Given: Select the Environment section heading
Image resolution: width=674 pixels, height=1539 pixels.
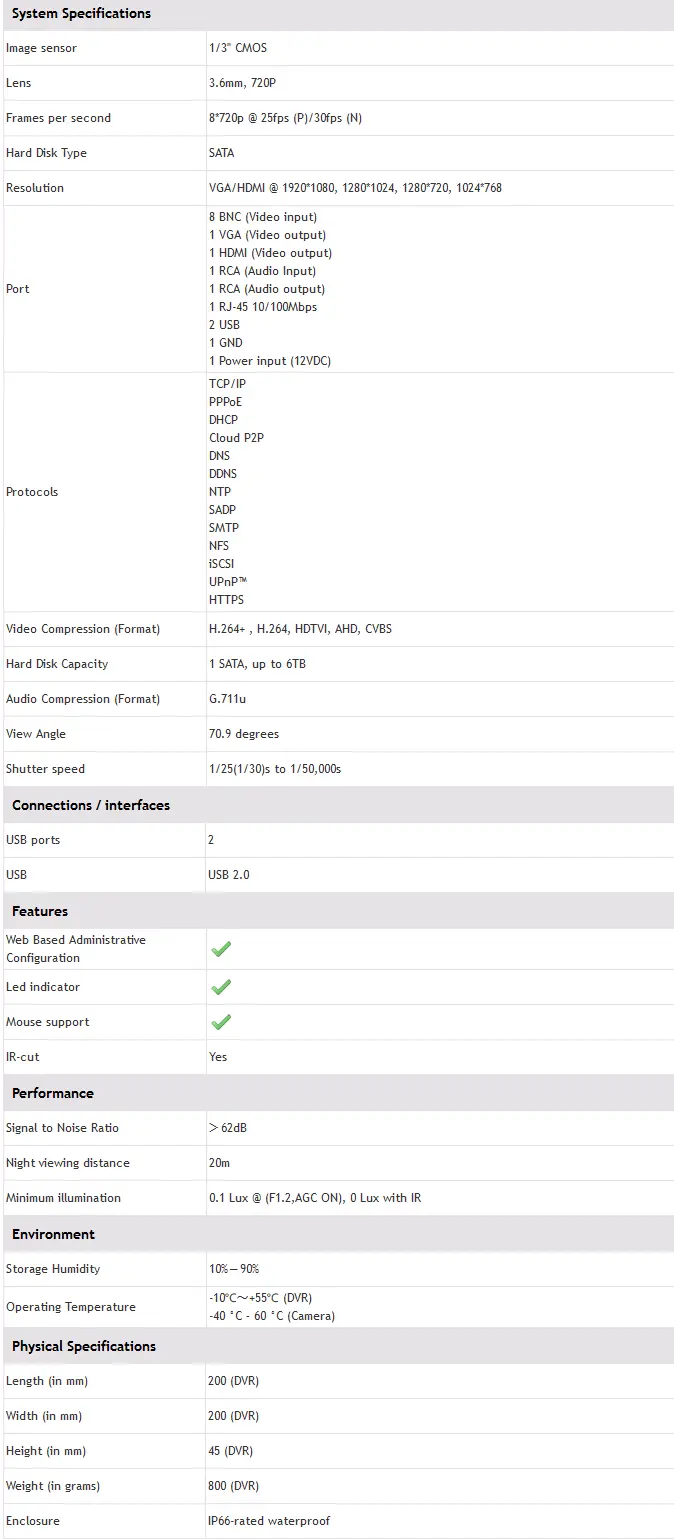Looking at the screenshot, I should (53, 1234).
